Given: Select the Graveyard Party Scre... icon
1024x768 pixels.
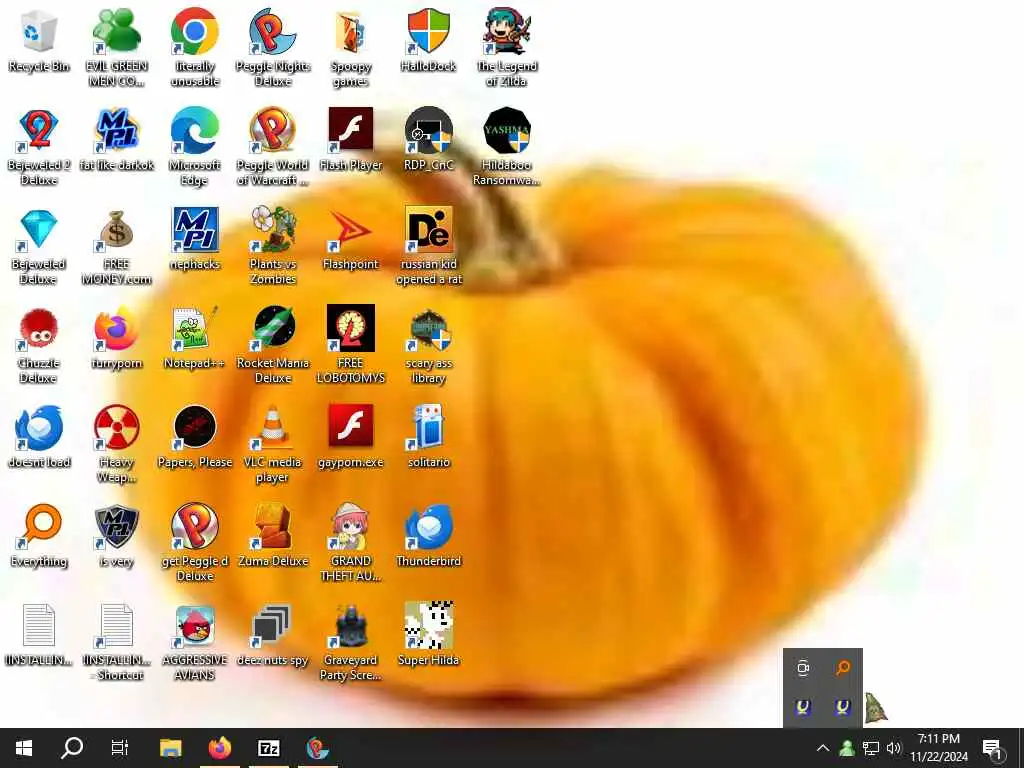Looking at the screenshot, I should pyautogui.click(x=351, y=643).
